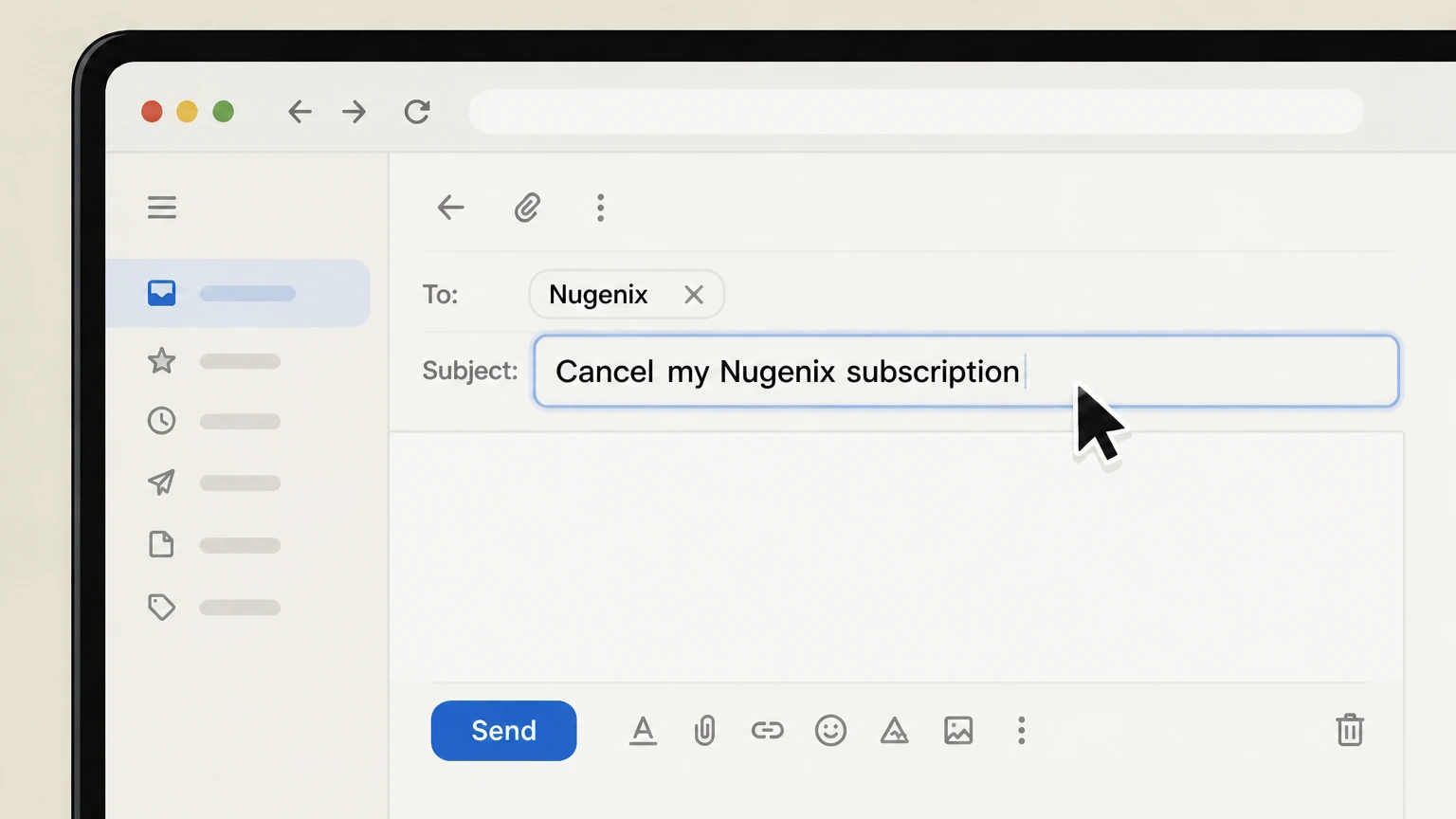Click the green maximize window button
1456x819 pixels.
click(224, 112)
